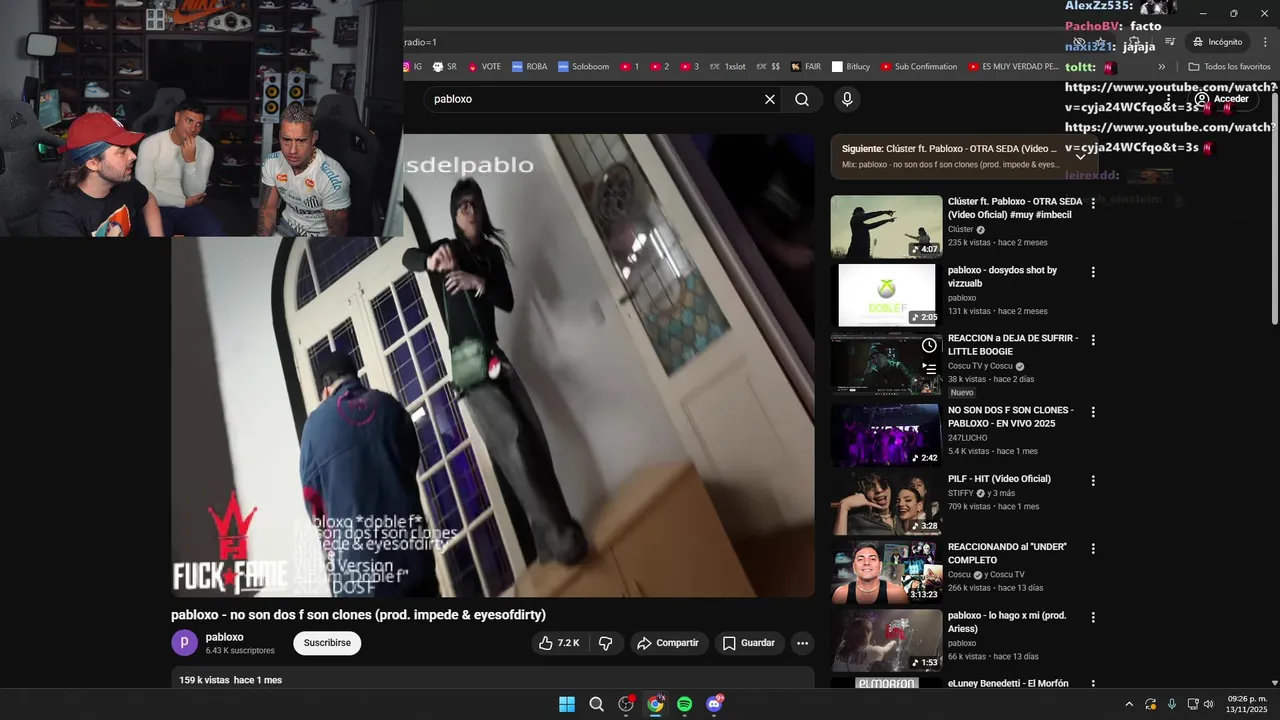1280x720 pixels.
Task: Open the dosydos shot by vizzualb thumbnail
Action: click(x=886, y=295)
